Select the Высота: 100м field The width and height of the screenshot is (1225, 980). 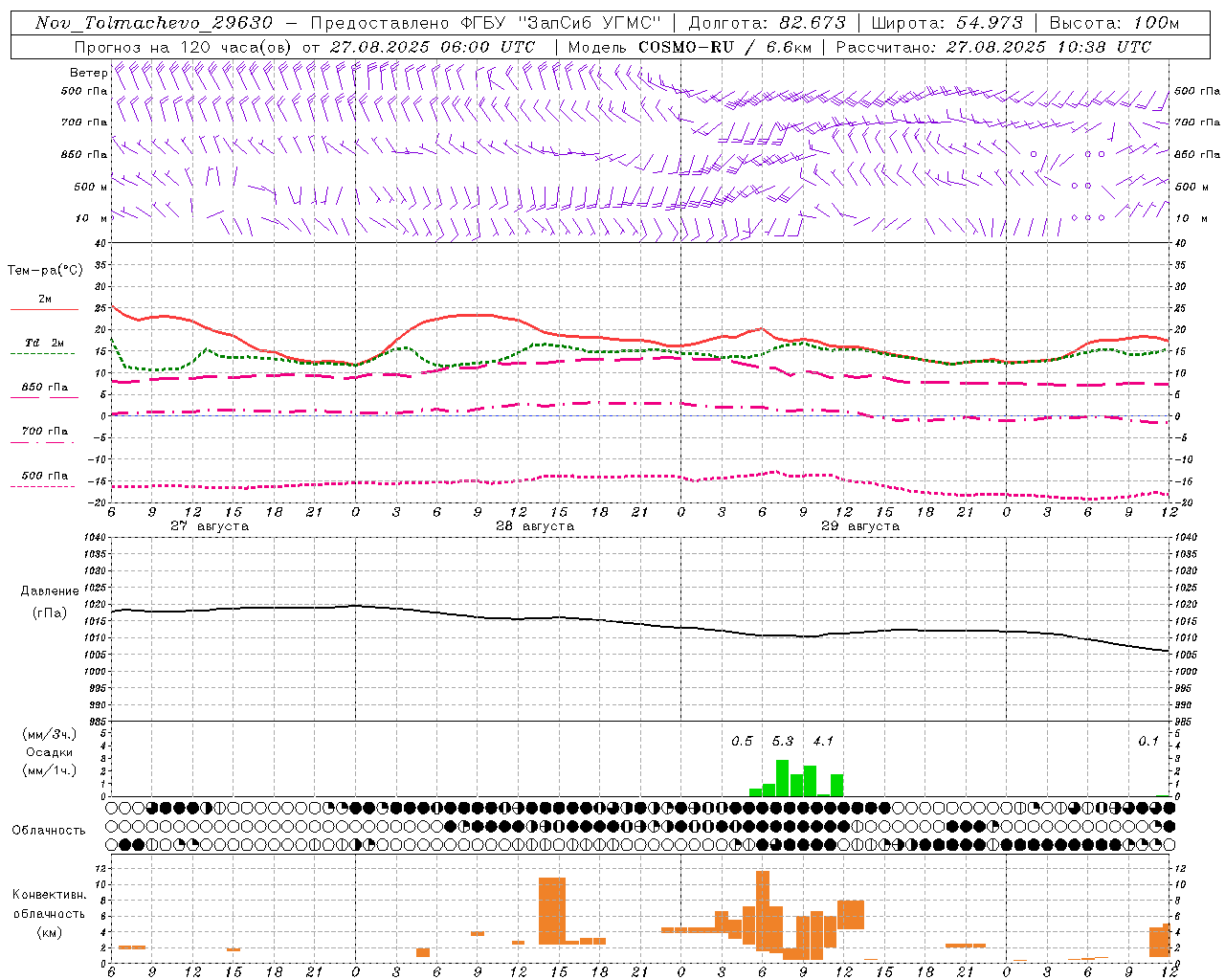pos(1114,23)
